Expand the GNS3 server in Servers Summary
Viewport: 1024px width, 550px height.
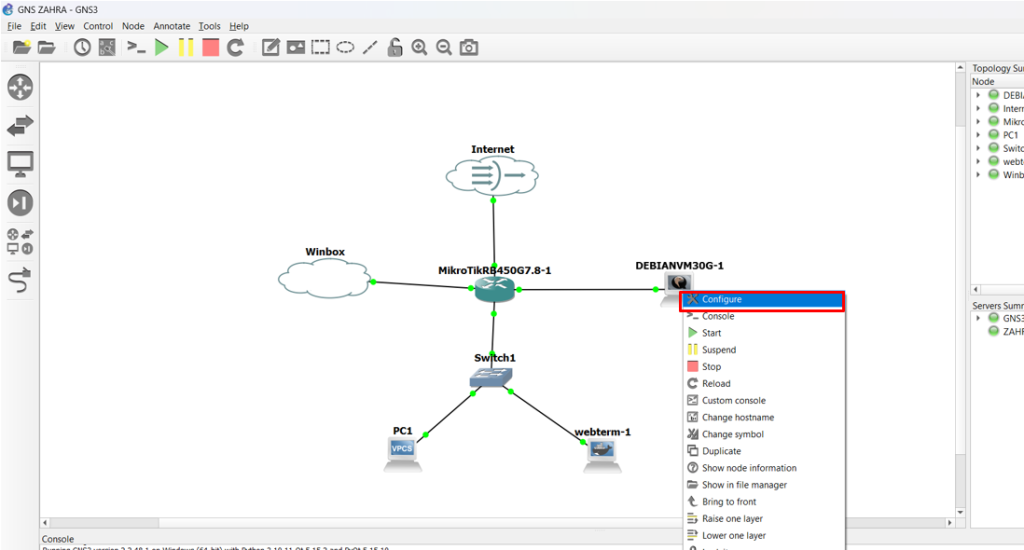click(978, 318)
